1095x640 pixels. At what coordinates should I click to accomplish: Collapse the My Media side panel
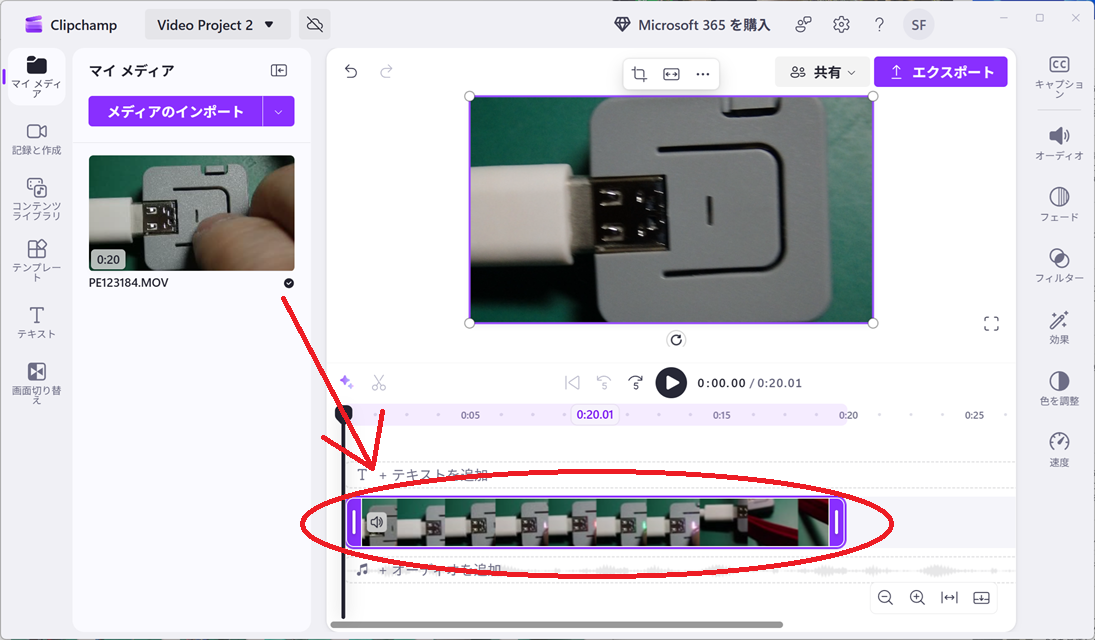tap(279, 70)
